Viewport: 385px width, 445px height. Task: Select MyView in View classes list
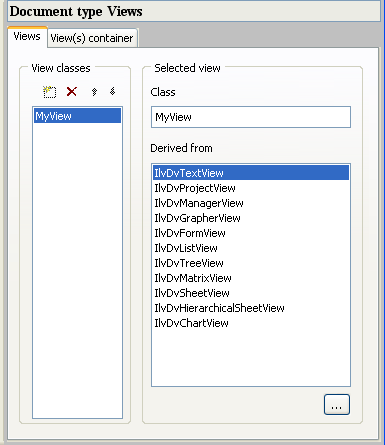[x=77, y=116]
